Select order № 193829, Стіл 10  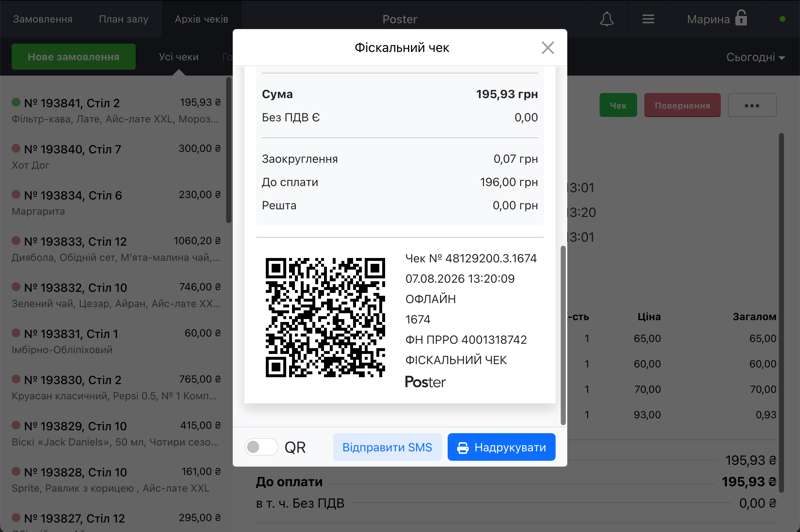116,434
